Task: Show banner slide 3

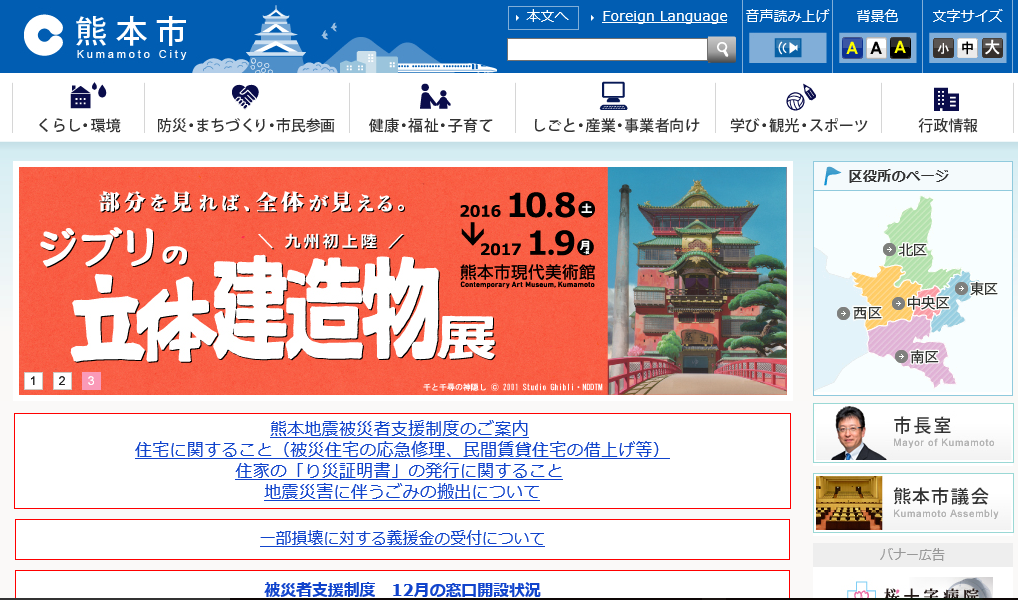Action: coord(91,381)
